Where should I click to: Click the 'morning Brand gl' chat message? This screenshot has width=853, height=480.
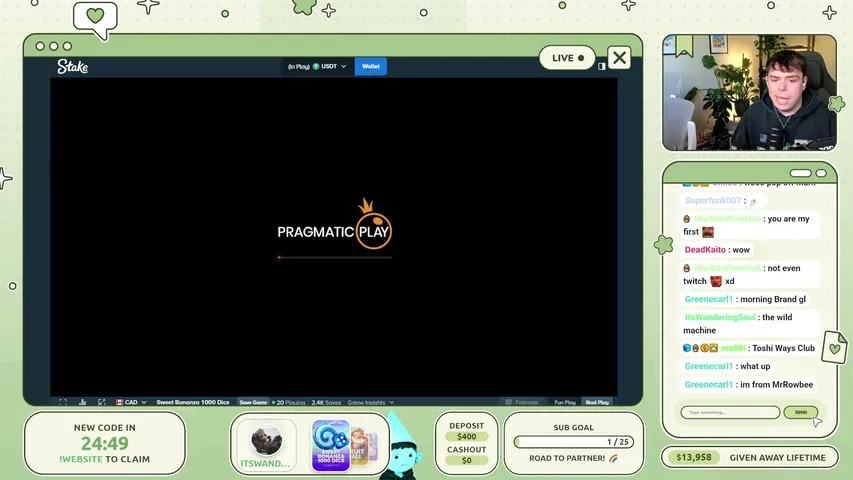click(x=745, y=299)
